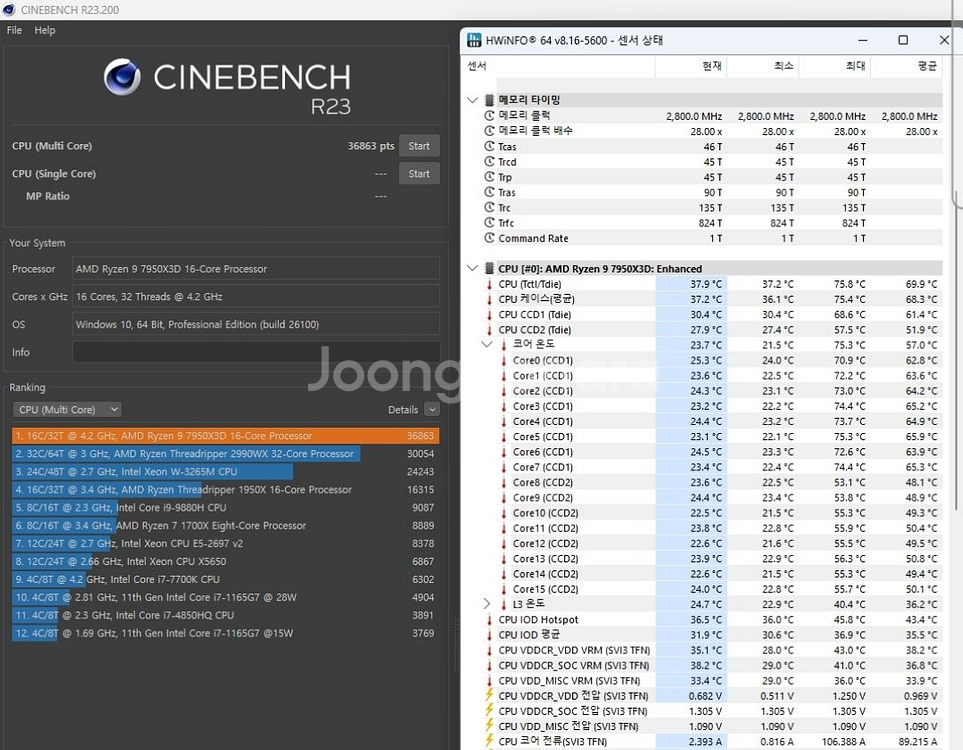The image size is (963, 750).
Task: Click the clock icon beside Tras
Action: coord(489,192)
